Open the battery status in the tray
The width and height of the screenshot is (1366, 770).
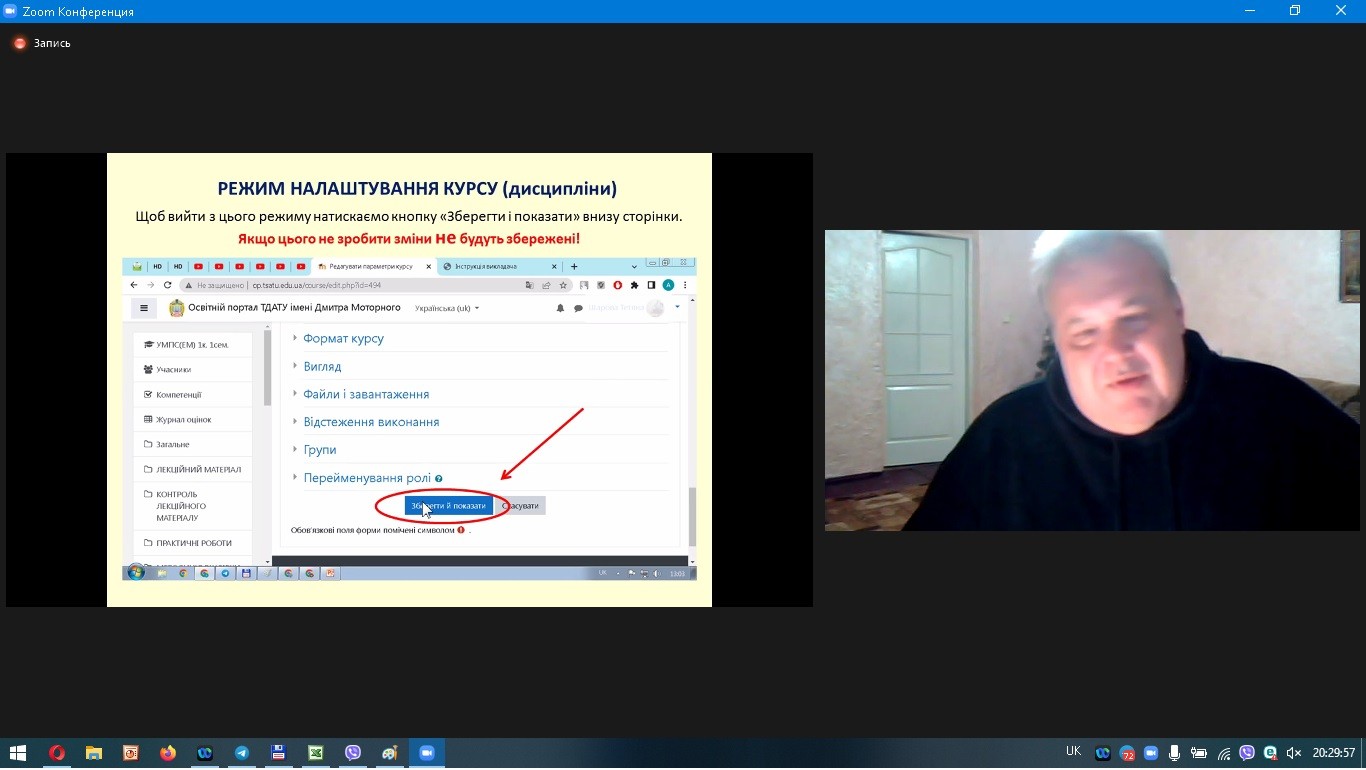coord(1199,753)
